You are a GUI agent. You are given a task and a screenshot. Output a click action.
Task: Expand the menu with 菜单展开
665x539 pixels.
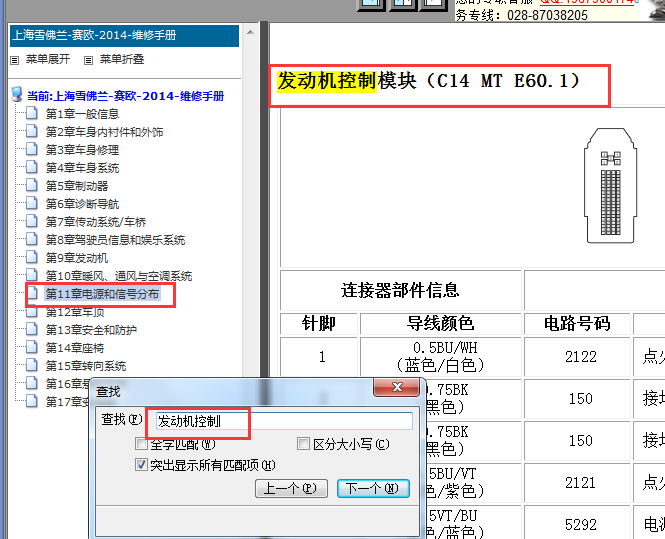pyautogui.click(x=48, y=59)
